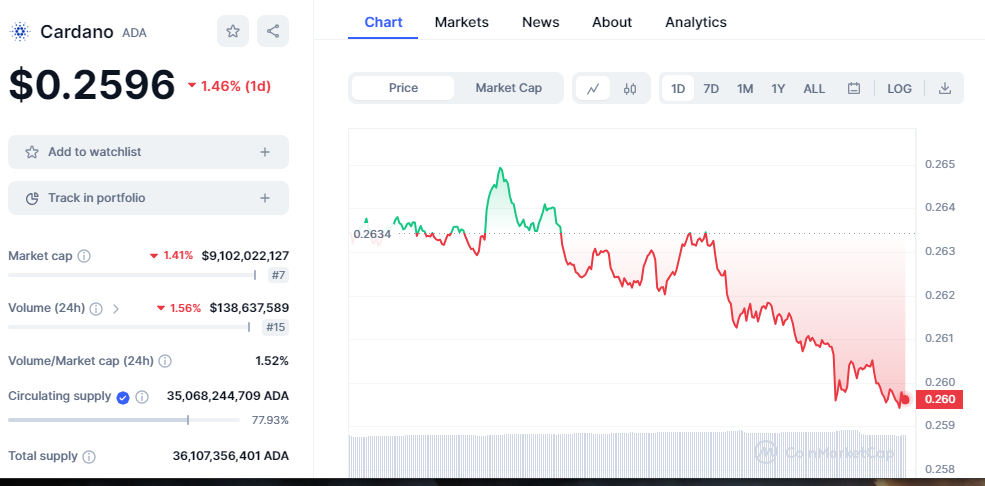Select ALL time range
Image resolution: width=985 pixels, height=486 pixels.
click(814, 89)
